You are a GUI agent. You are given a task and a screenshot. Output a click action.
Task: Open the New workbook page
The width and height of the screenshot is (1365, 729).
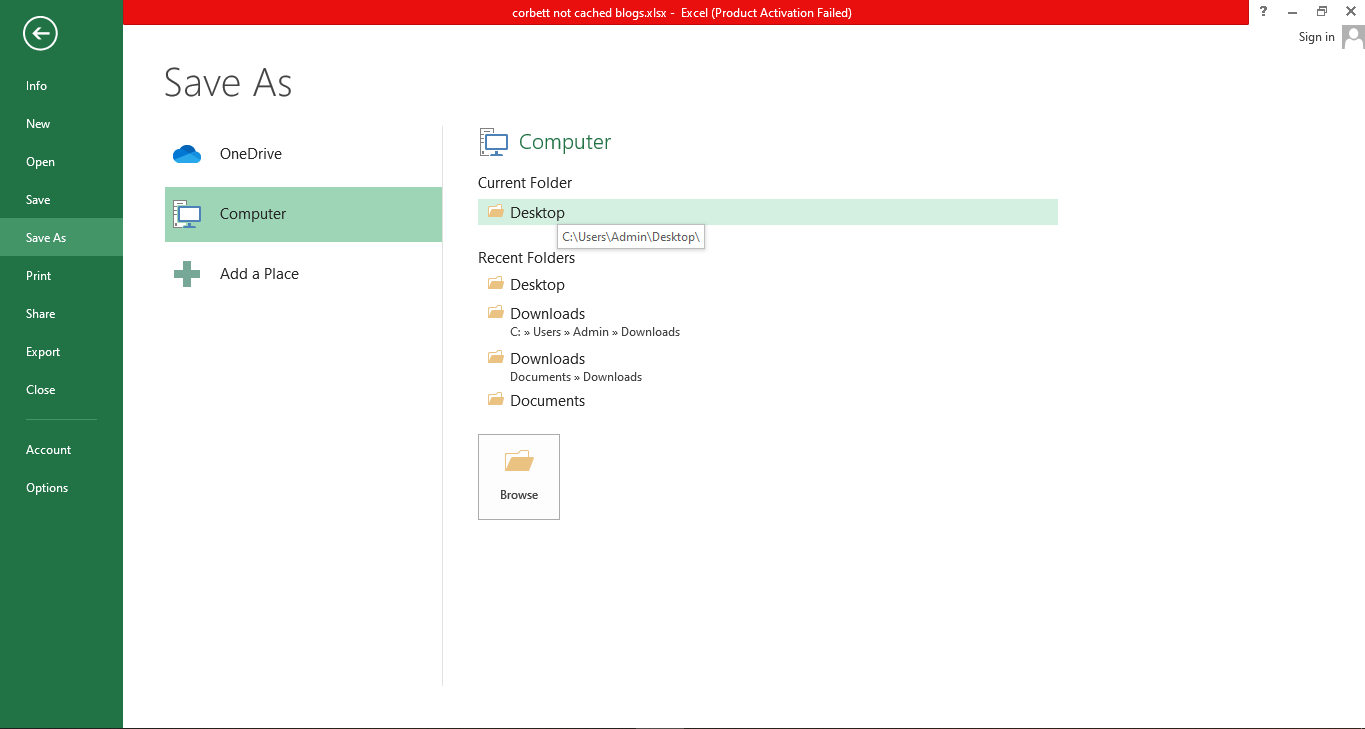[61, 124]
